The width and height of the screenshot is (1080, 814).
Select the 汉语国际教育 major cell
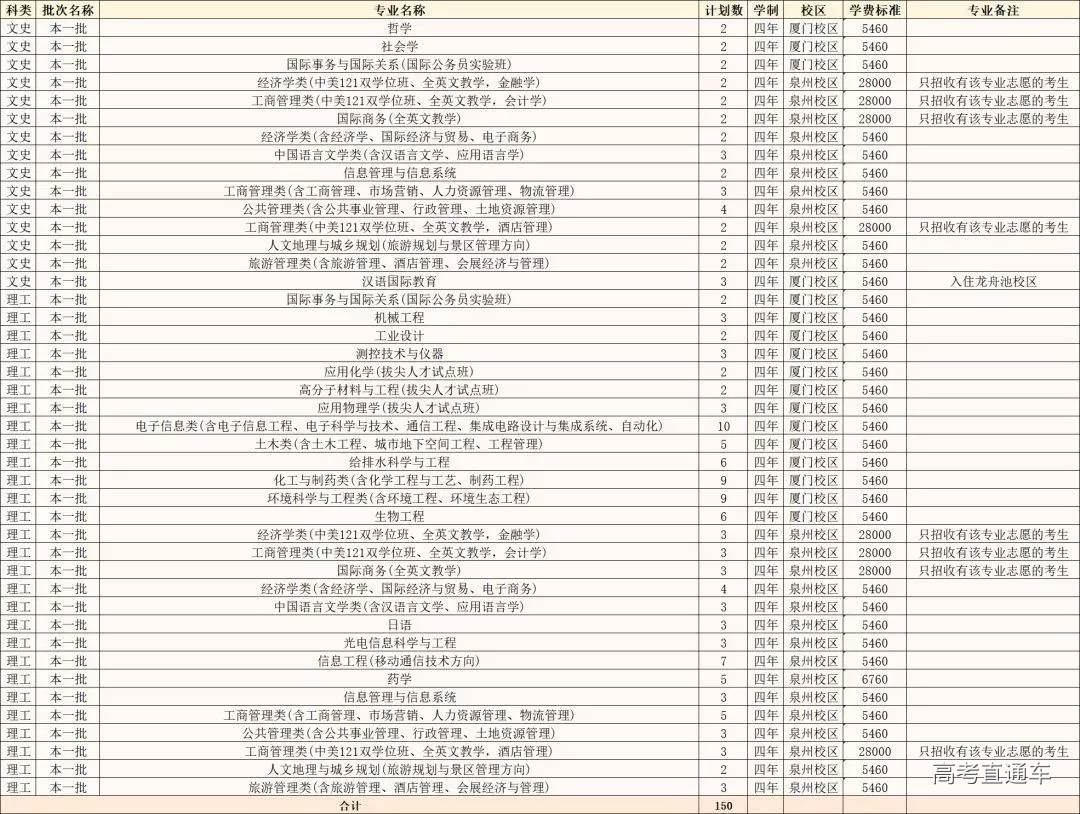pyautogui.click(x=399, y=282)
